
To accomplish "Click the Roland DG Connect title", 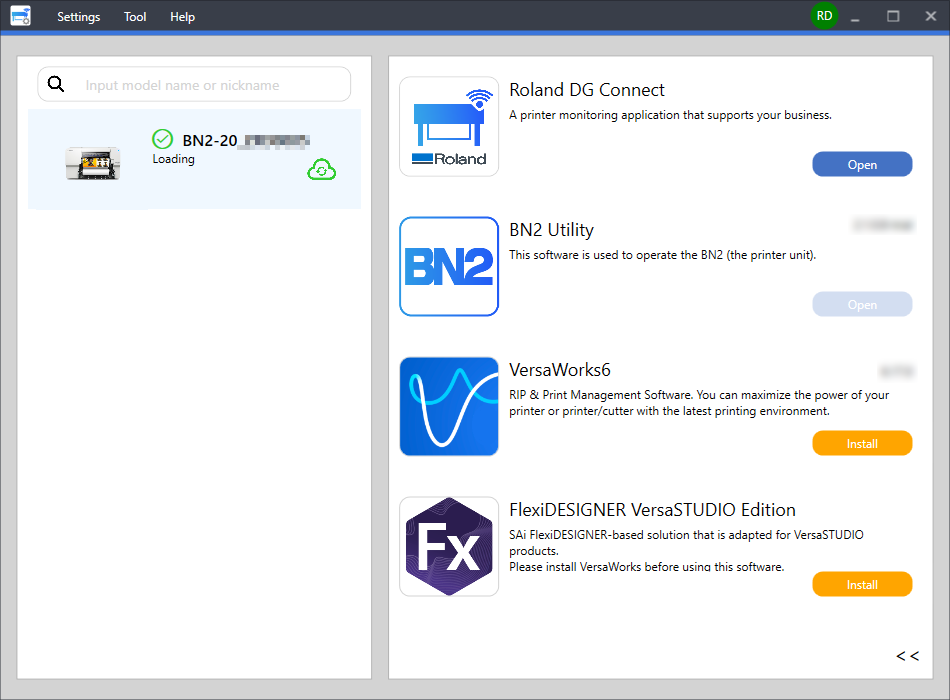I will click(586, 90).
